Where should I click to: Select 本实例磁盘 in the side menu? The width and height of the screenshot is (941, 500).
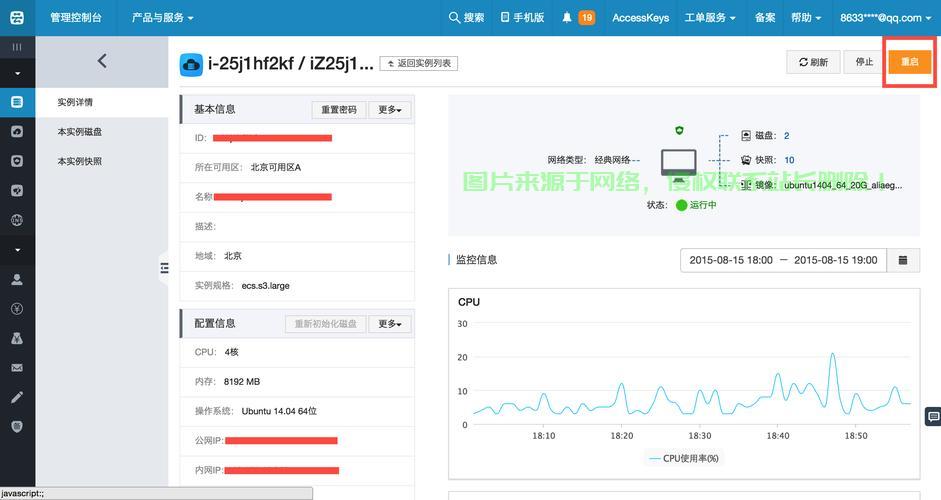pos(80,132)
